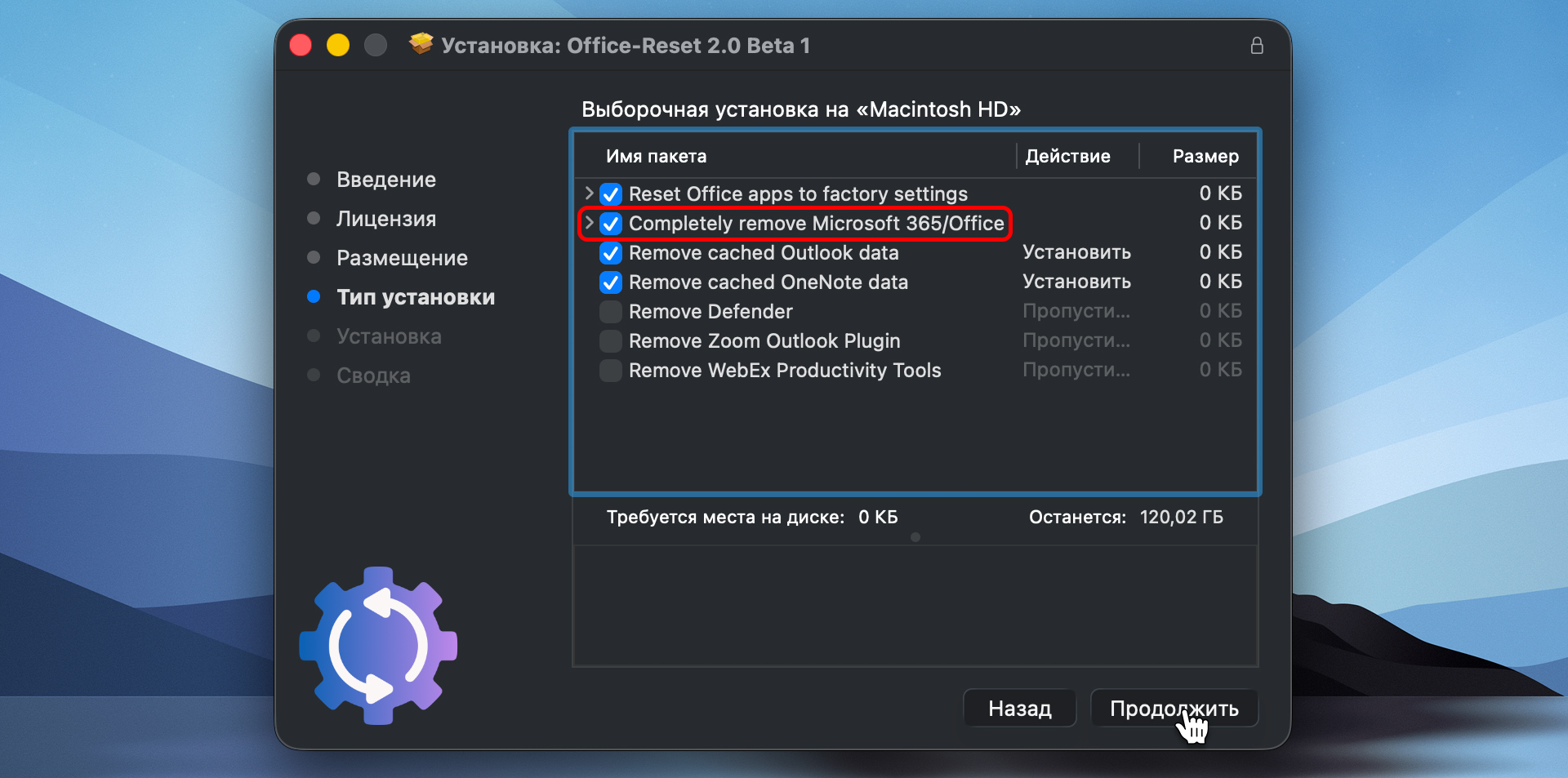This screenshot has height=778, width=1568.
Task: Check Remove Zoom Outlook Plugin
Action: point(611,341)
